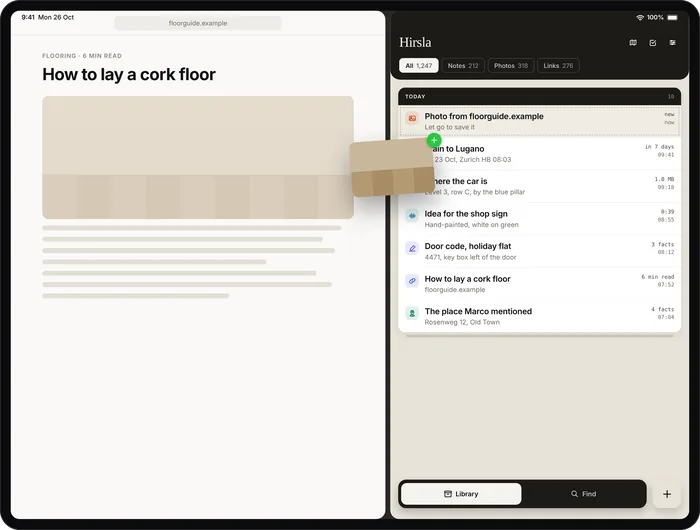Select the All 1,247 filter
This screenshot has width=700, height=530.
click(x=419, y=66)
